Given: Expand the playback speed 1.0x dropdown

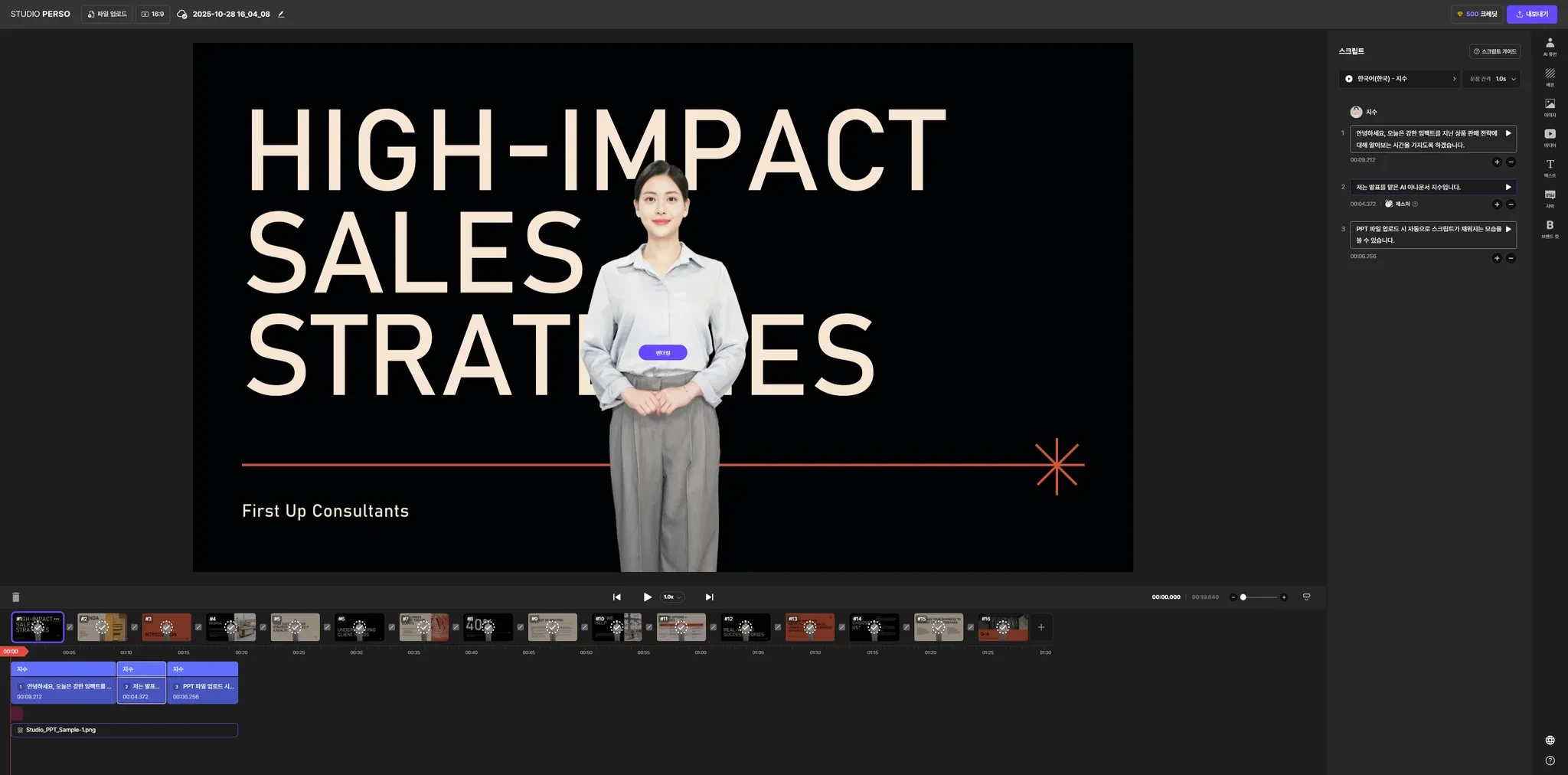Looking at the screenshot, I should (671, 597).
